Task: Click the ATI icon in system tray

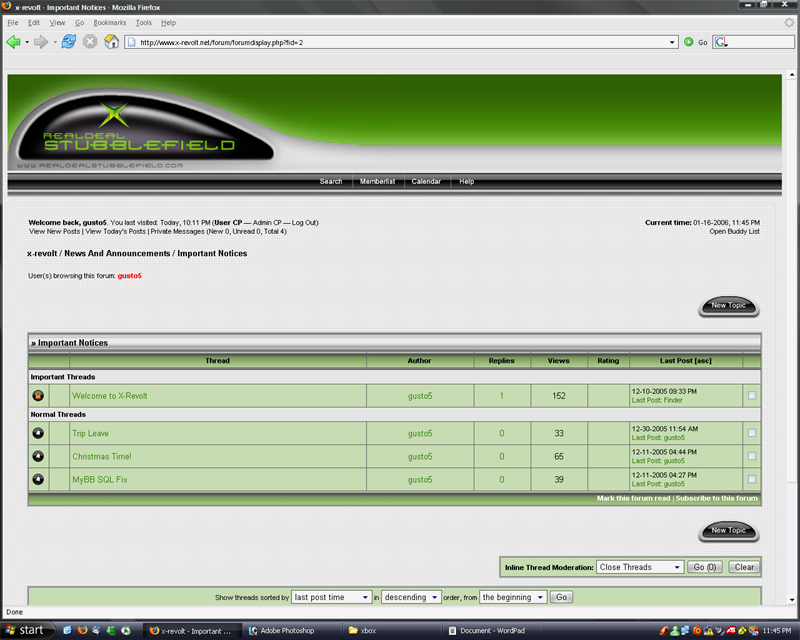Action: point(731,631)
